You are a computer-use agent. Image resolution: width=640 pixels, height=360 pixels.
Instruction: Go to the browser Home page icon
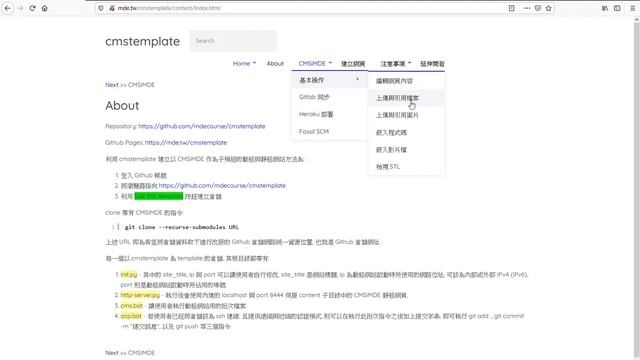click(x=44, y=8)
